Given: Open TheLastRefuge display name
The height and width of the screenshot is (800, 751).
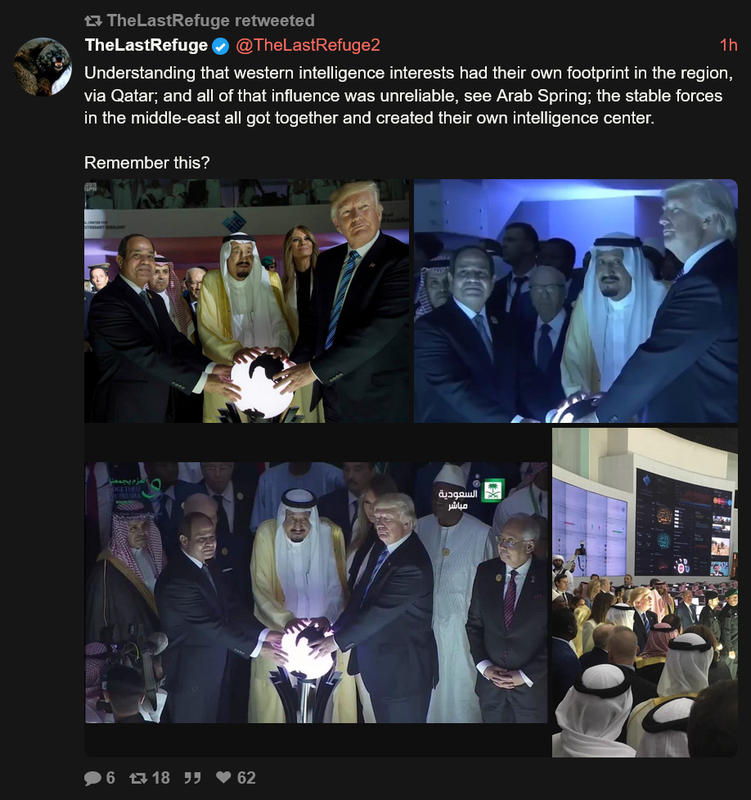Looking at the screenshot, I should click(x=146, y=45).
